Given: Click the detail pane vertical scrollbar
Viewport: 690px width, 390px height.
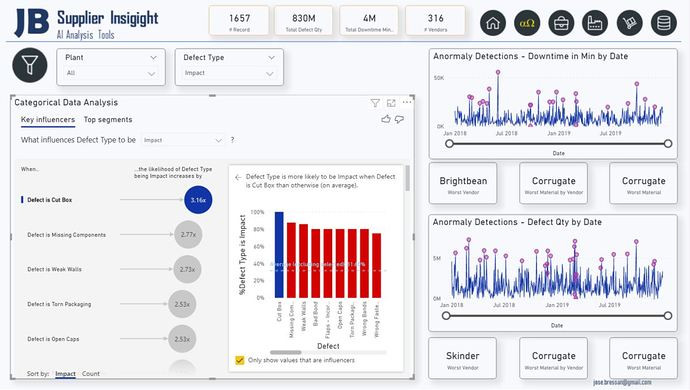Looking at the screenshot, I should click(x=407, y=178).
